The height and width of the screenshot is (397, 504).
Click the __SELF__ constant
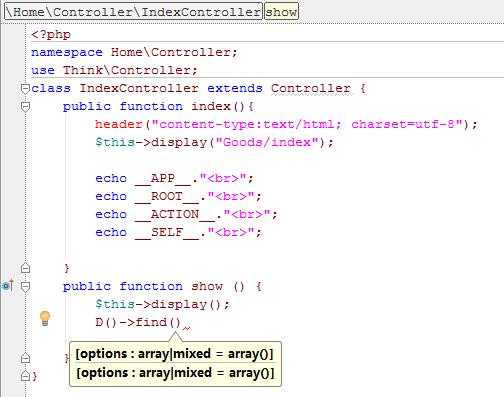(167, 232)
